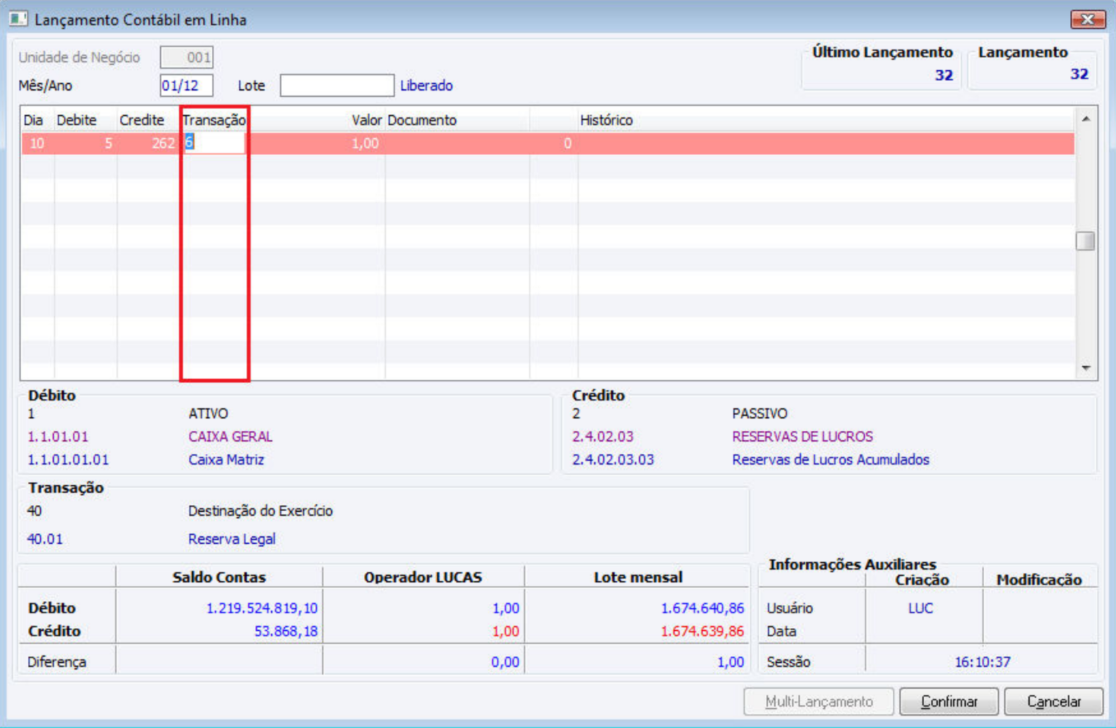
Task: Click RESERVAS DE LUCROS account name
Action: [802, 437]
